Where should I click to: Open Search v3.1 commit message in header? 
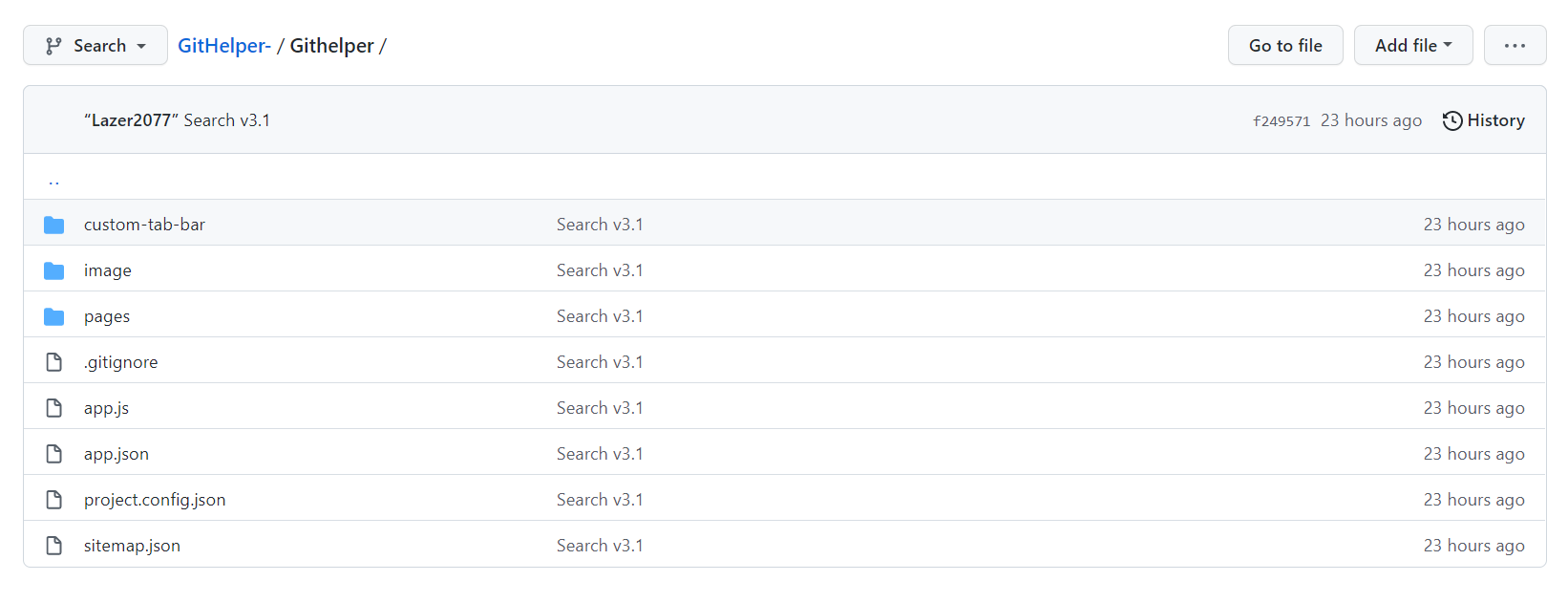tap(226, 120)
